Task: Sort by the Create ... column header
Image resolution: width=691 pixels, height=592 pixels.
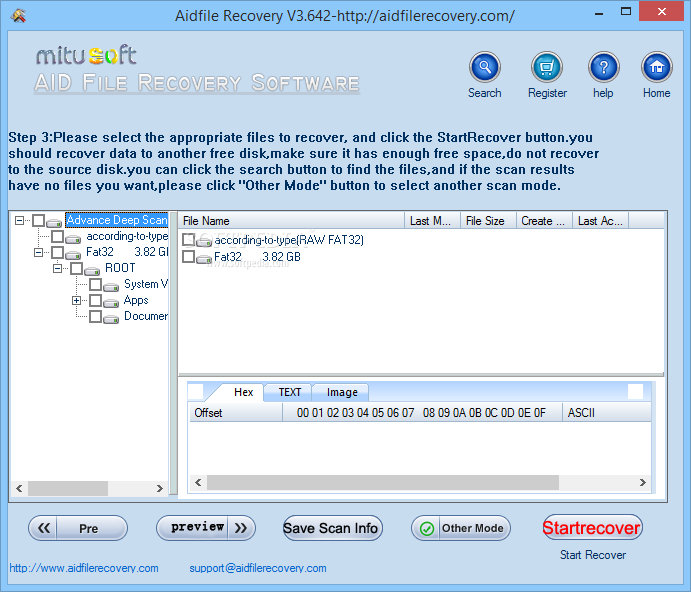Action: click(544, 220)
